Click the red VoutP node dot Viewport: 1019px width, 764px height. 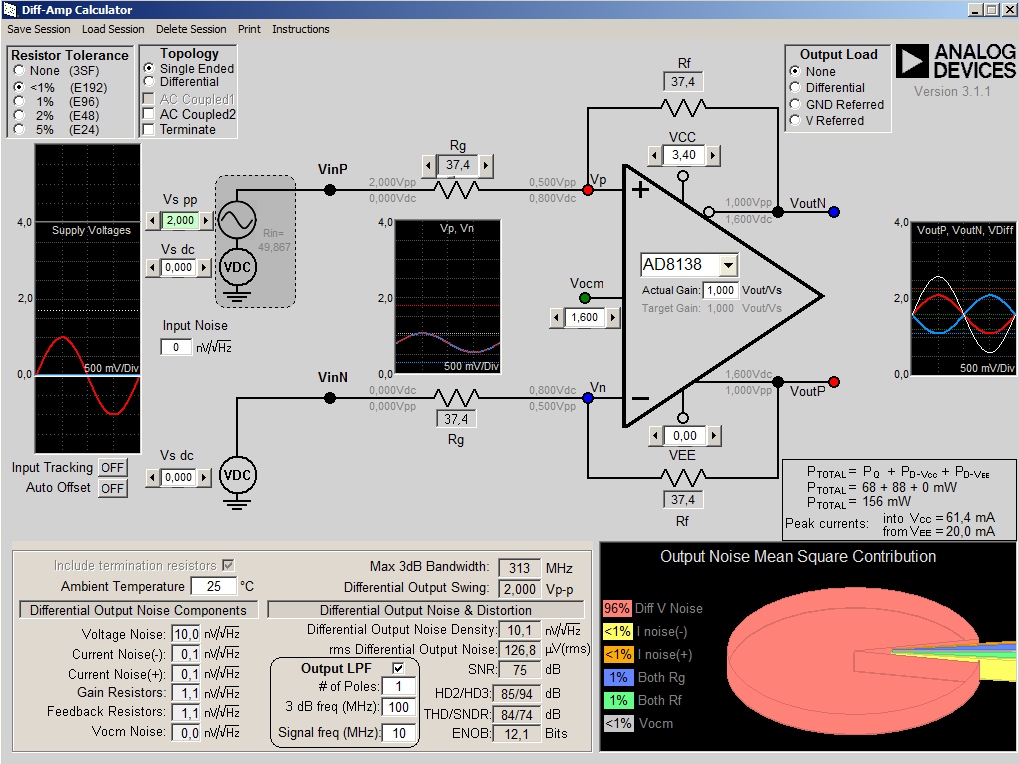[x=834, y=382]
